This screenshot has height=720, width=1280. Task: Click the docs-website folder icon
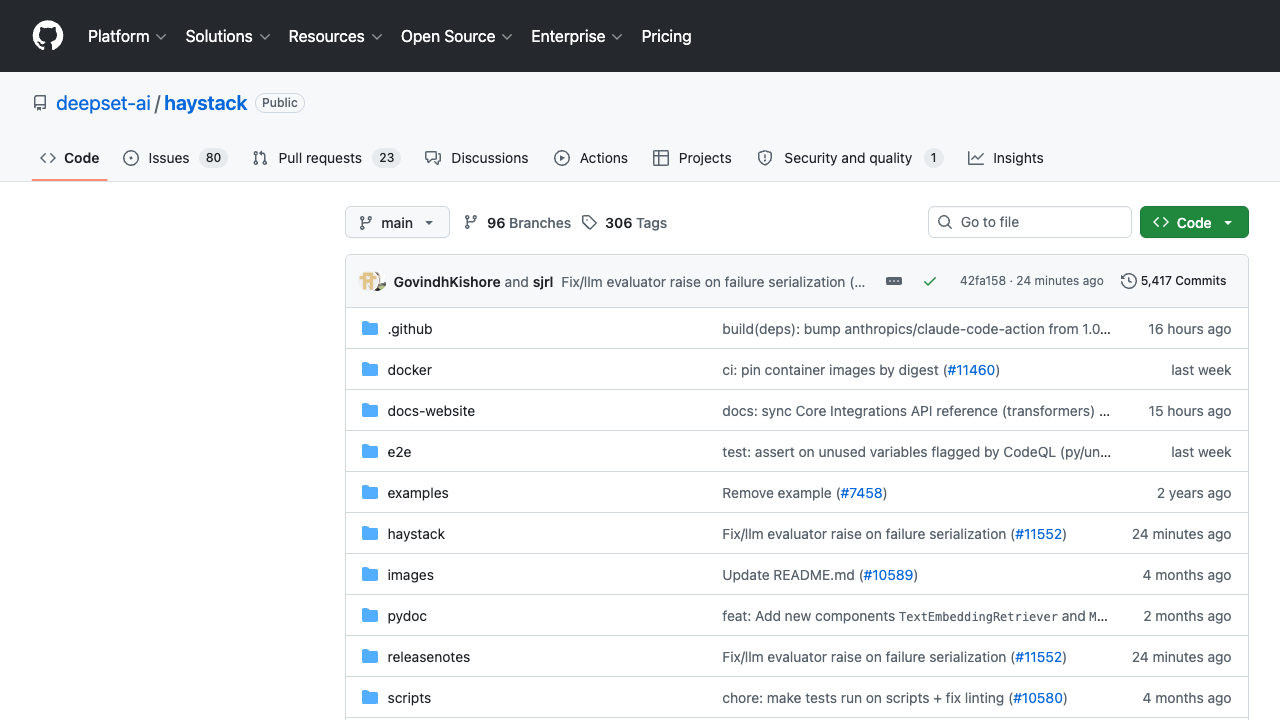[370, 411]
